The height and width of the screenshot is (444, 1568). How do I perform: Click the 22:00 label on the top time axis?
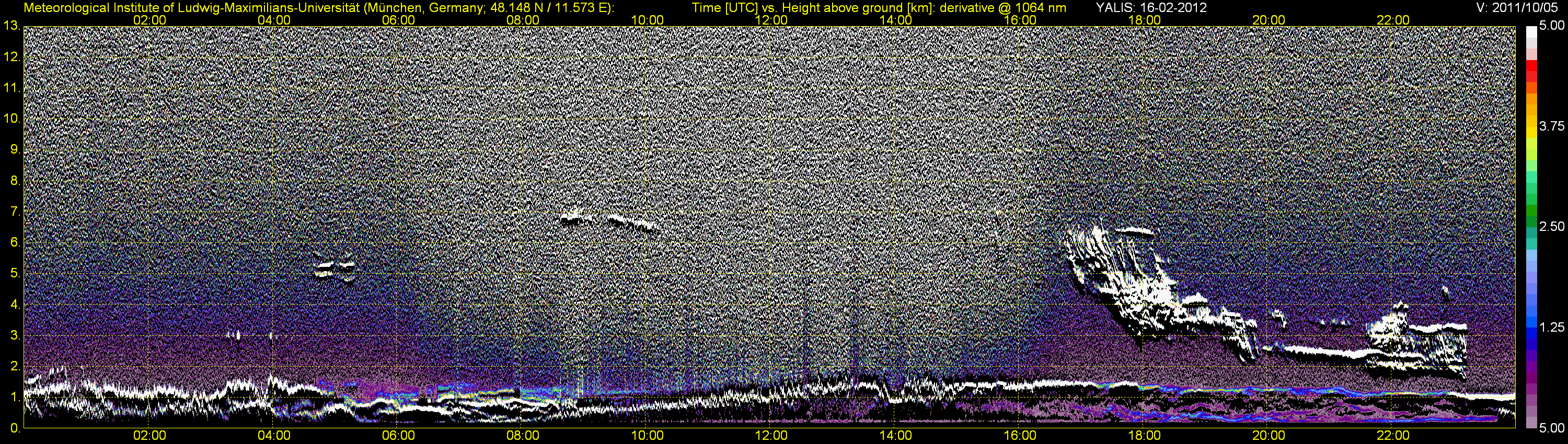[1393, 20]
